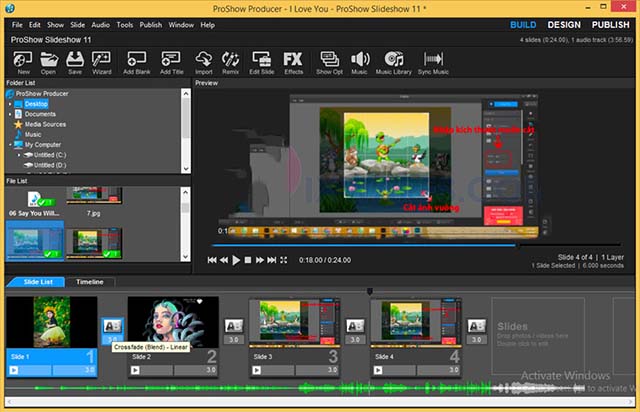Jump to start of show in preview

(212, 260)
